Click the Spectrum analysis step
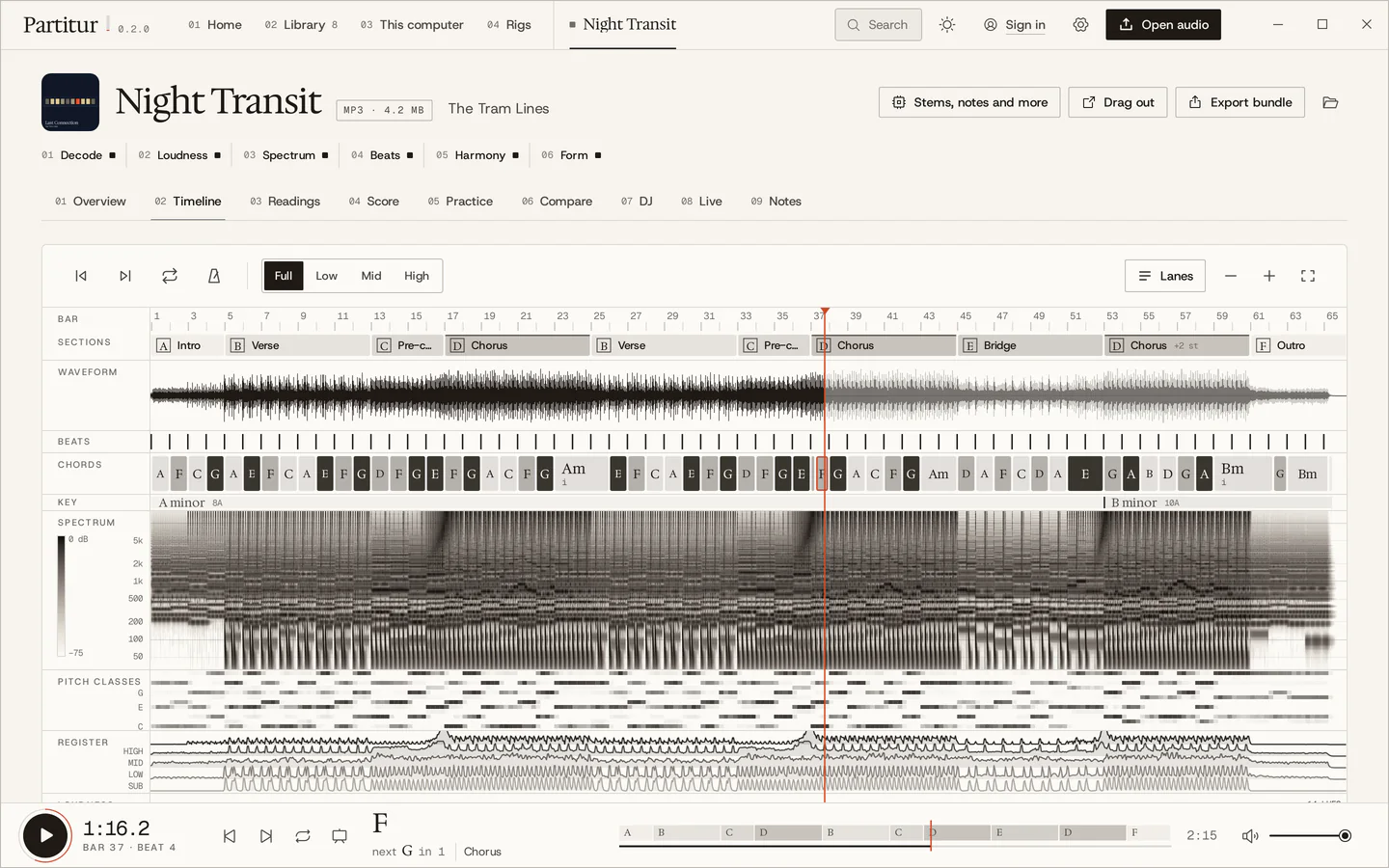Screen dimensions: 1389x868 [286, 155]
